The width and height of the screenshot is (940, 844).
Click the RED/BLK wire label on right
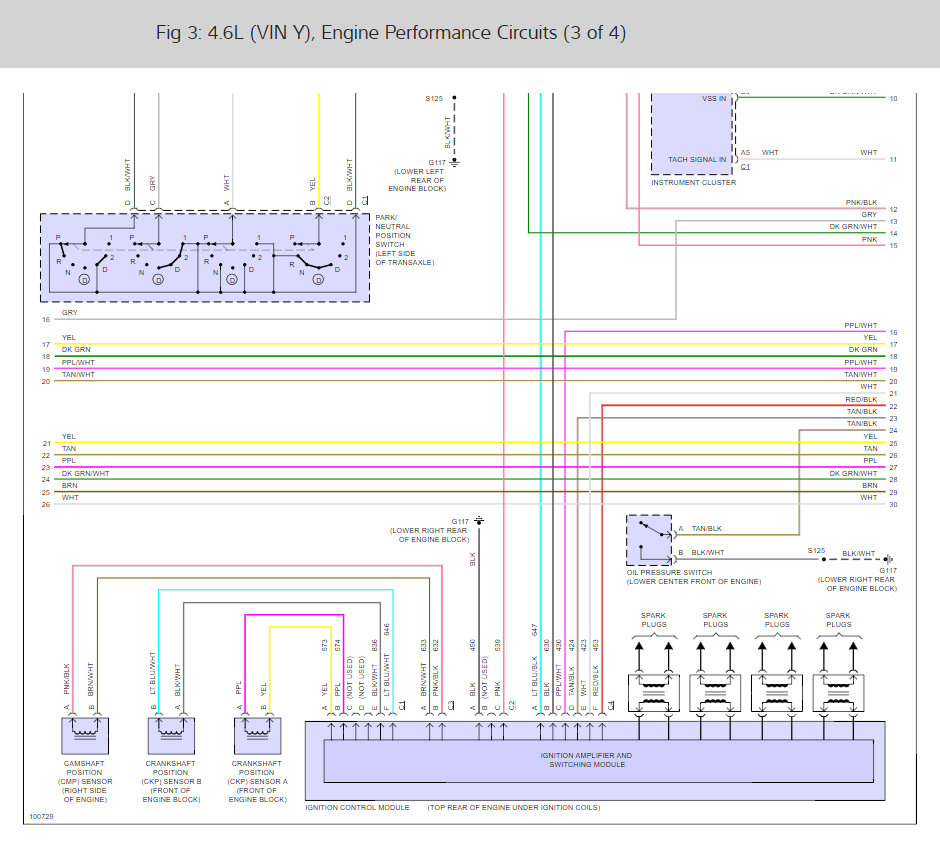click(861, 399)
